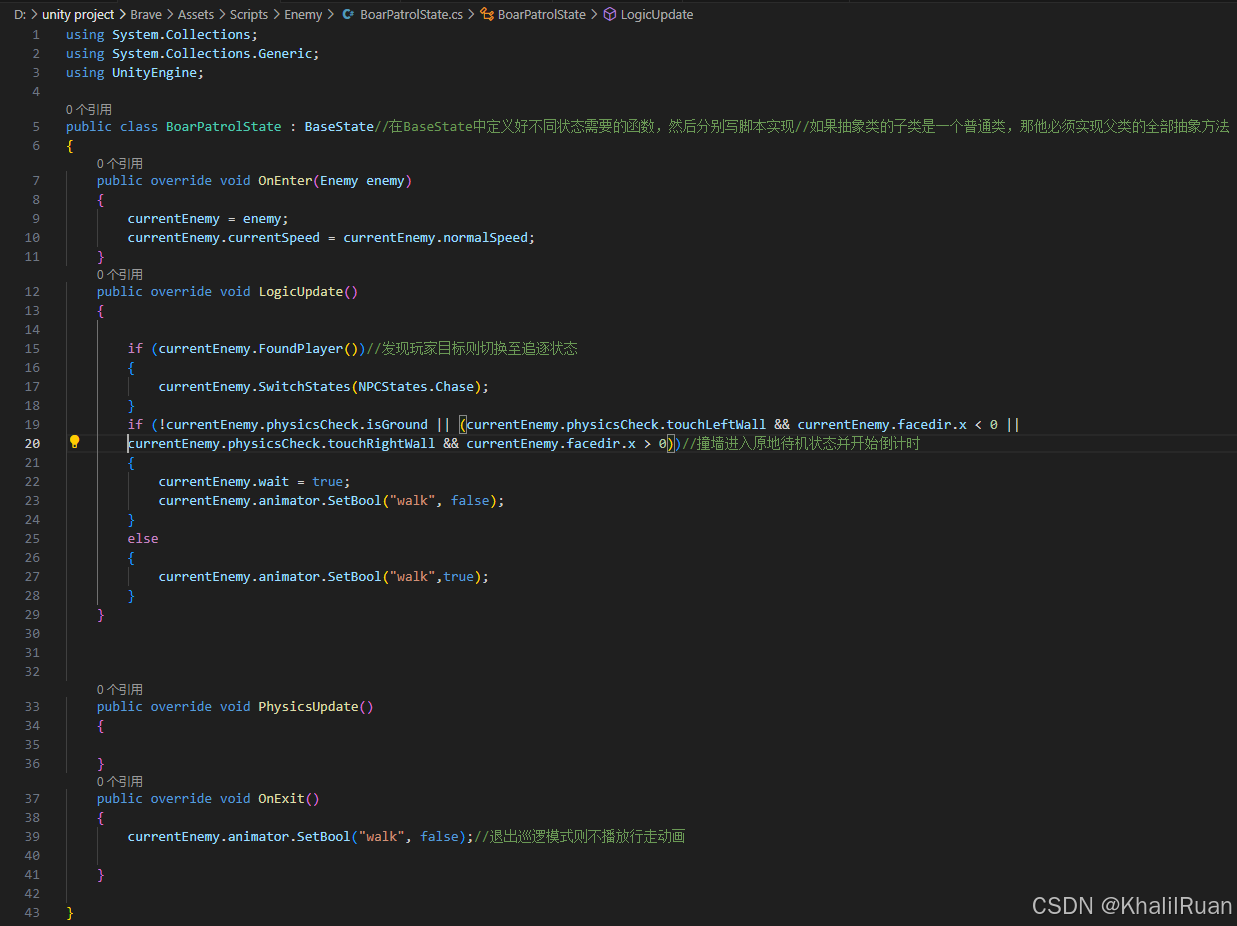The width and height of the screenshot is (1237, 926).
Task: Show references CodeLens above the OnExit method
Action: tap(120, 781)
